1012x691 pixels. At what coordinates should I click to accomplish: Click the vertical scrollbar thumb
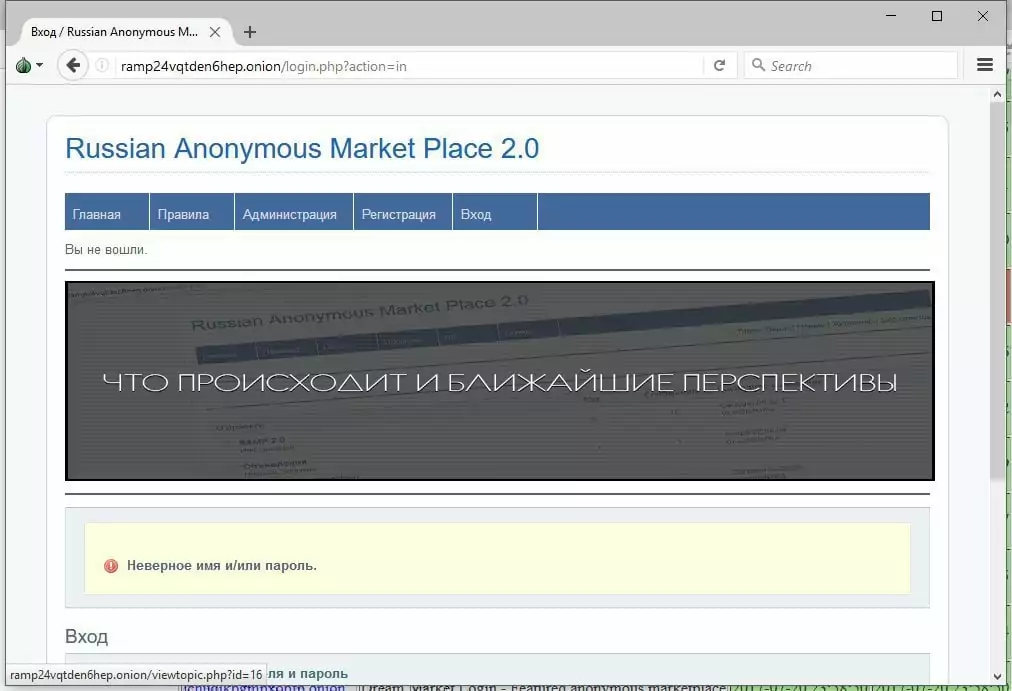[x=997, y=290]
